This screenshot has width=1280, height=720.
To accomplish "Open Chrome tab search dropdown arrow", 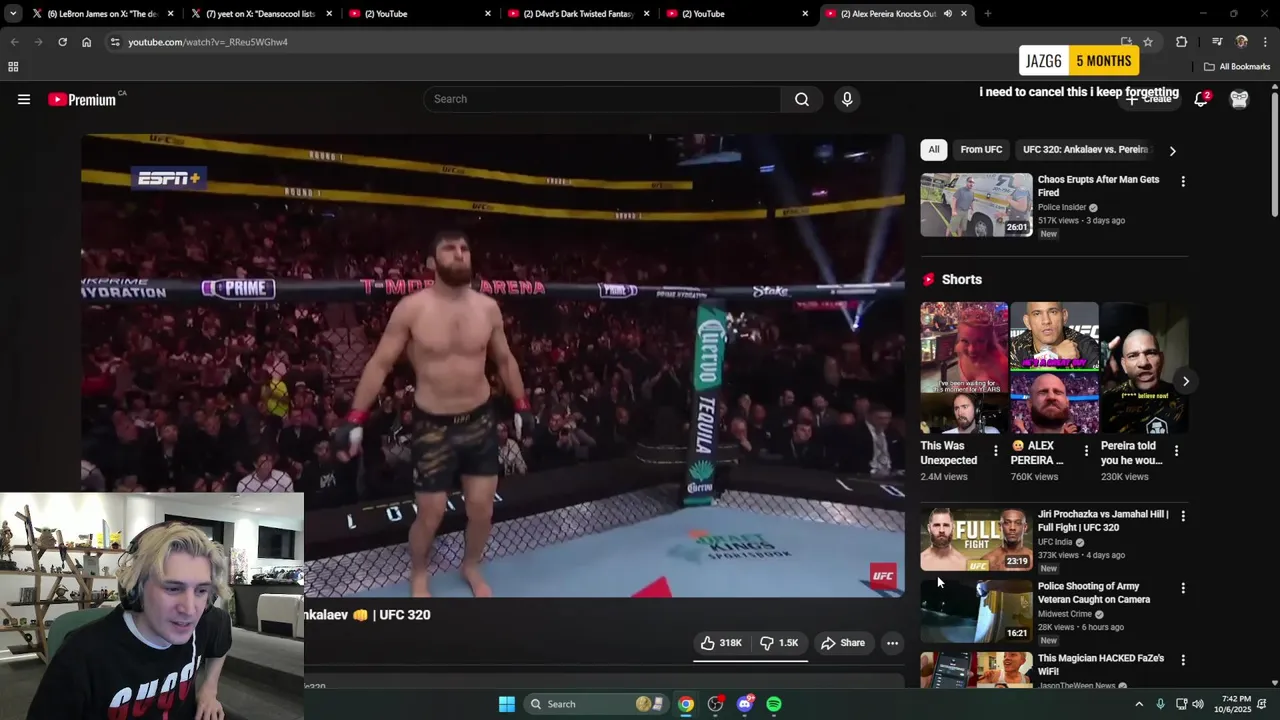I will point(13,14).
